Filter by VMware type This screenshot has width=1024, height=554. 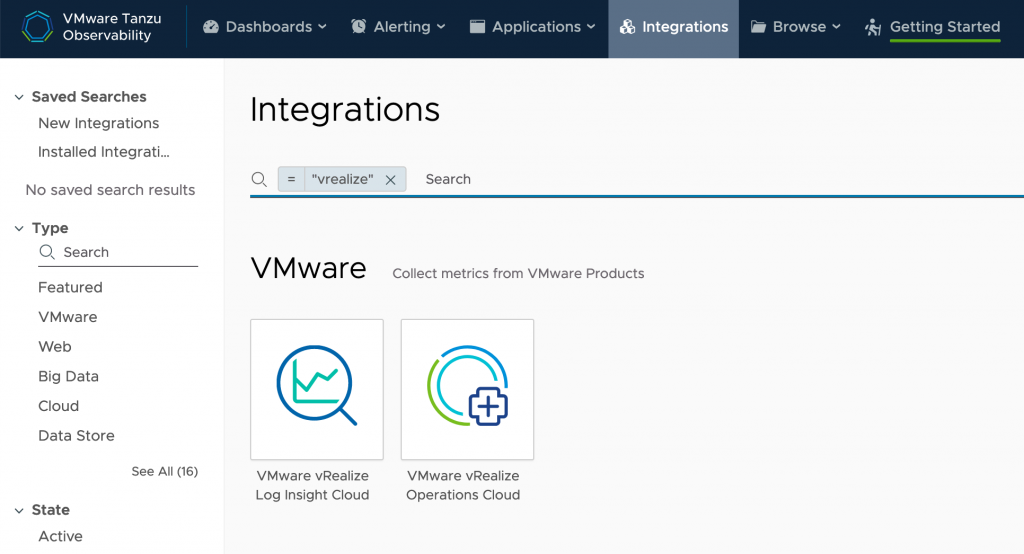(x=68, y=317)
